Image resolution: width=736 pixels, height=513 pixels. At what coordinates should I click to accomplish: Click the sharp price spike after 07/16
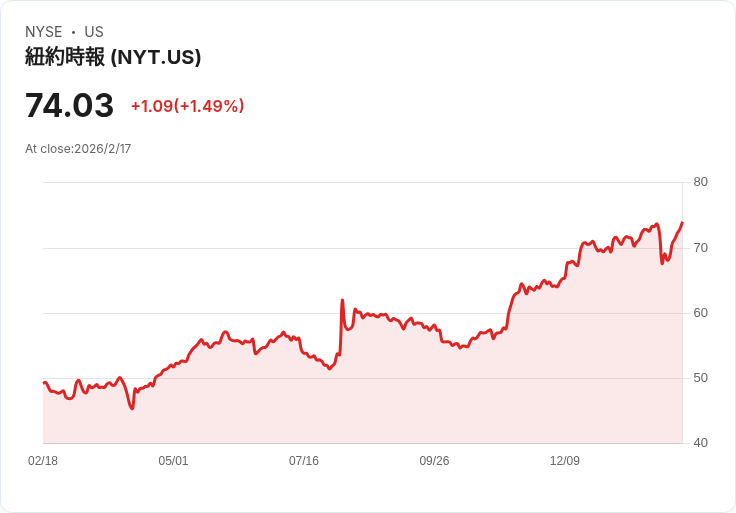(342, 300)
